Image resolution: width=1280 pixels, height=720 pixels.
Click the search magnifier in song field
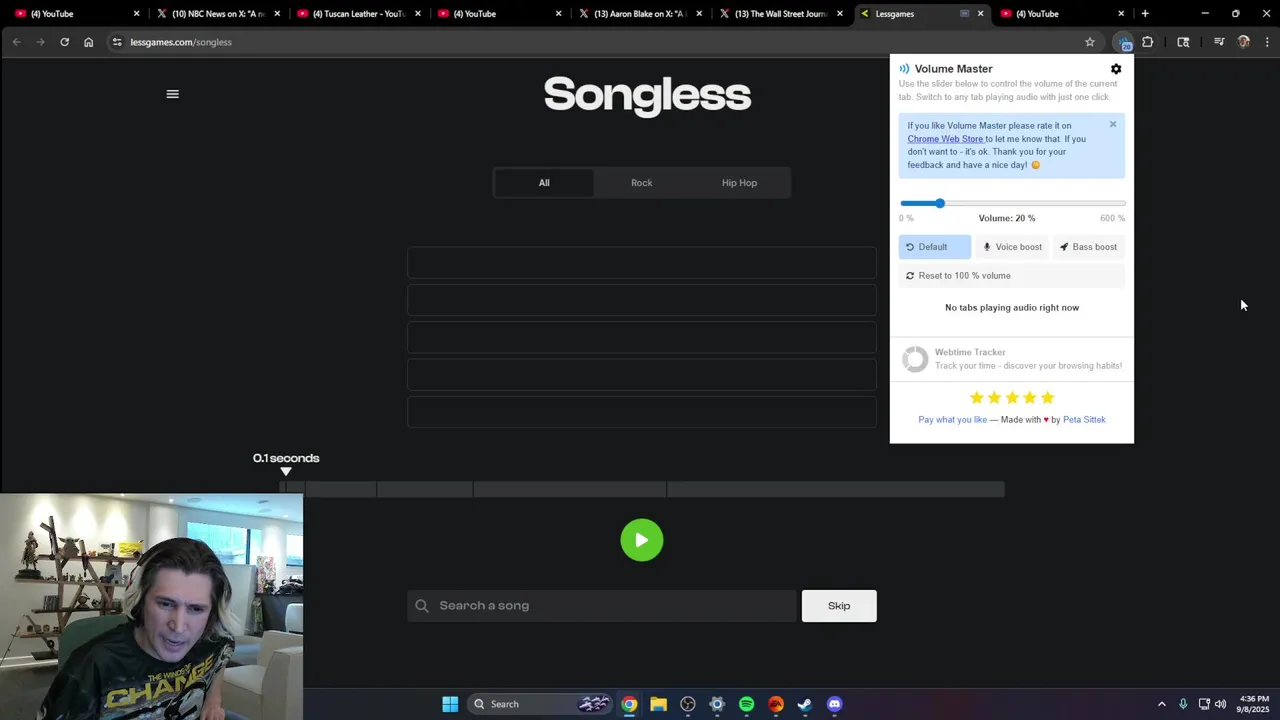pyautogui.click(x=422, y=606)
